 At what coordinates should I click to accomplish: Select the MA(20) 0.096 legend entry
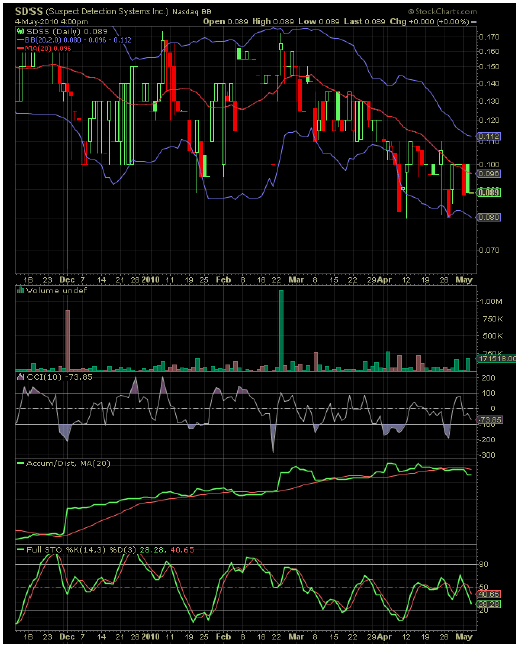click(48, 48)
